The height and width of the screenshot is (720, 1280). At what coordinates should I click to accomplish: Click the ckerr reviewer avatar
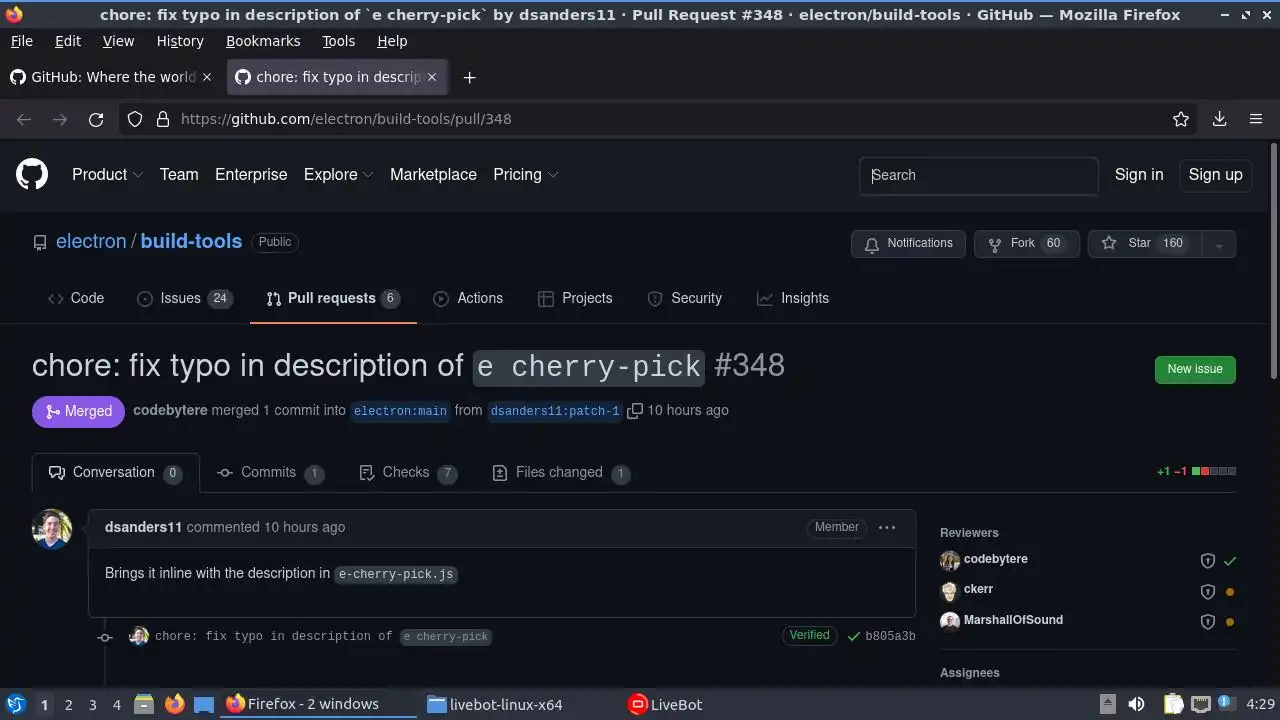[950, 590]
